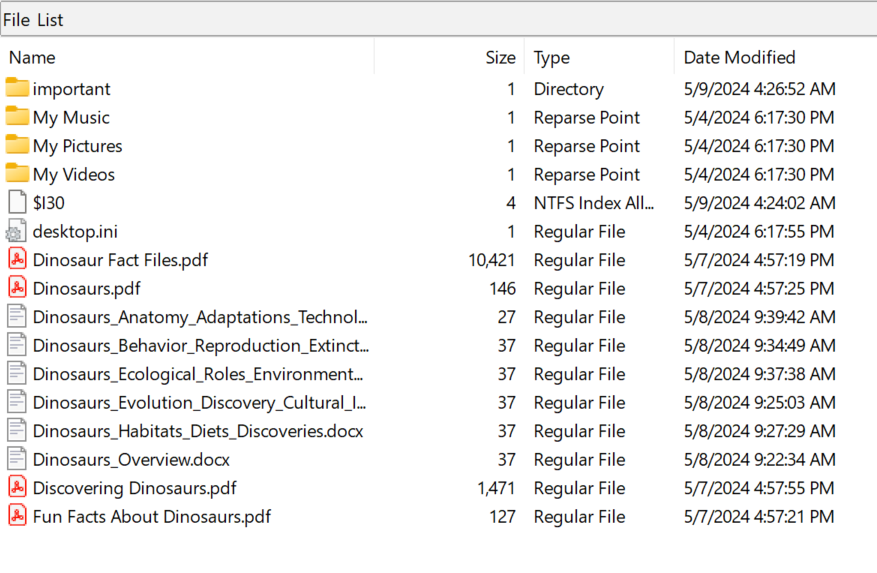The height and width of the screenshot is (573, 877).
Task: Select Dinosaurs_Habitats_Diets_Discoveries.docx file name
Action: pyautogui.click(x=197, y=431)
